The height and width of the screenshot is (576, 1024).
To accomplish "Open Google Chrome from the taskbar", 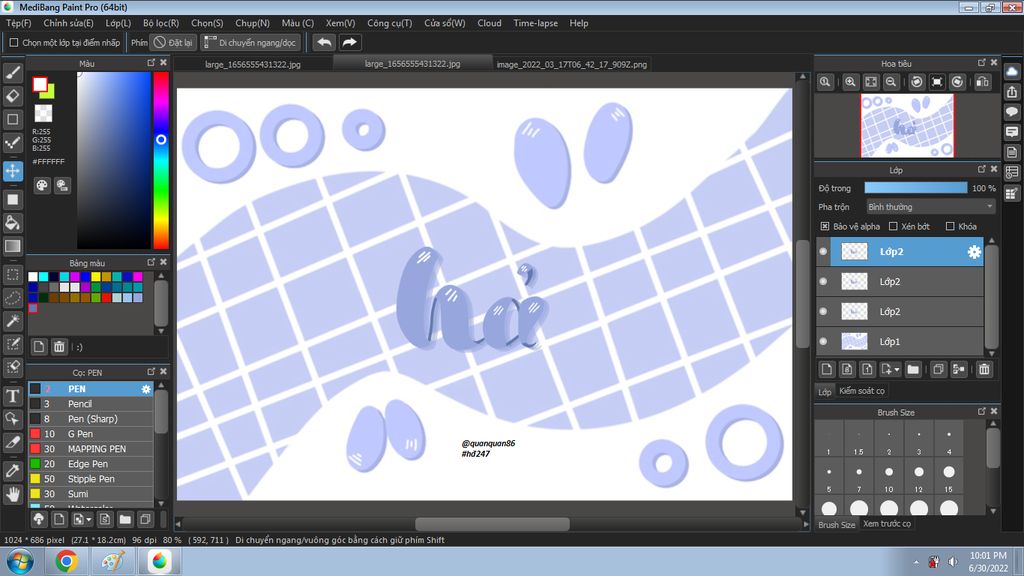I will [x=66, y=562].
